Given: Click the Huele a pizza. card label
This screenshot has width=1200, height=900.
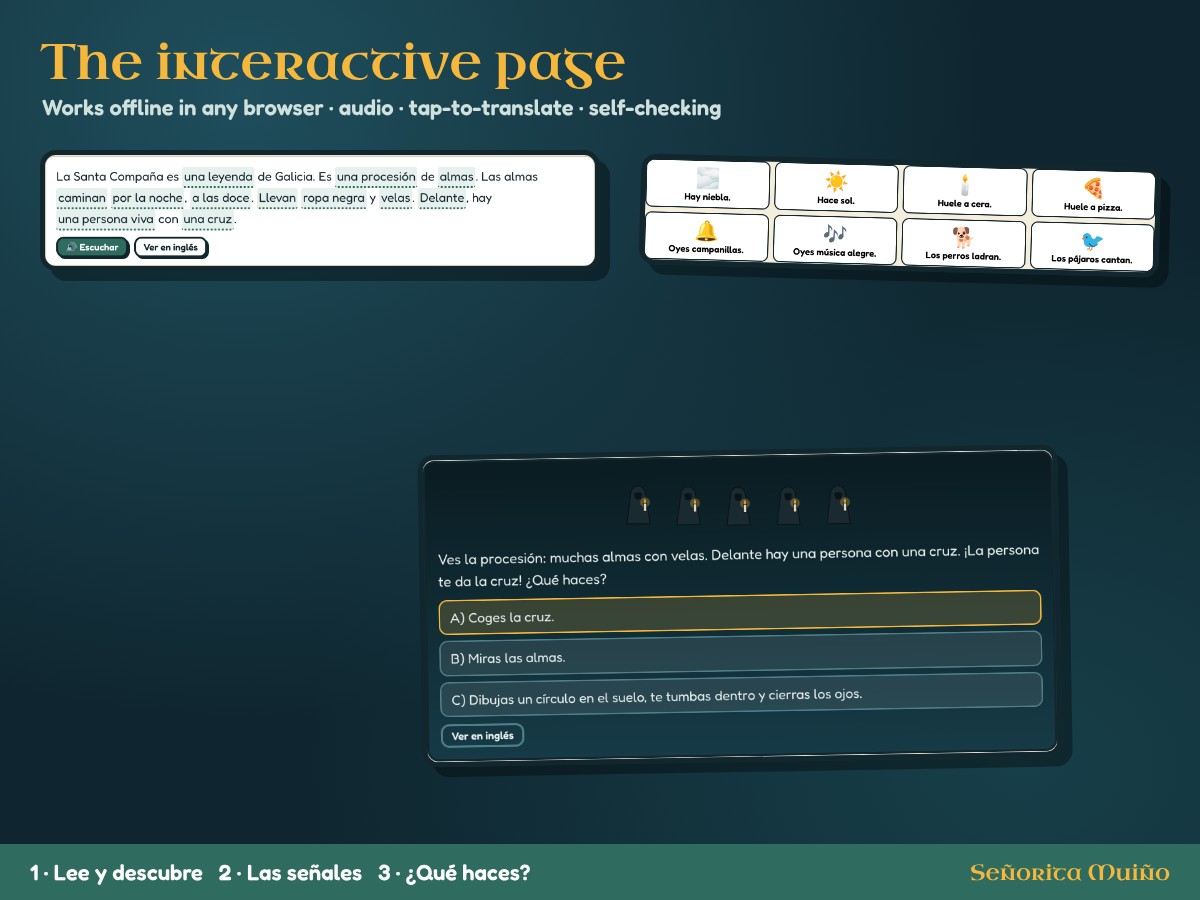Looking at the screenshot, I should (1093, 207).
